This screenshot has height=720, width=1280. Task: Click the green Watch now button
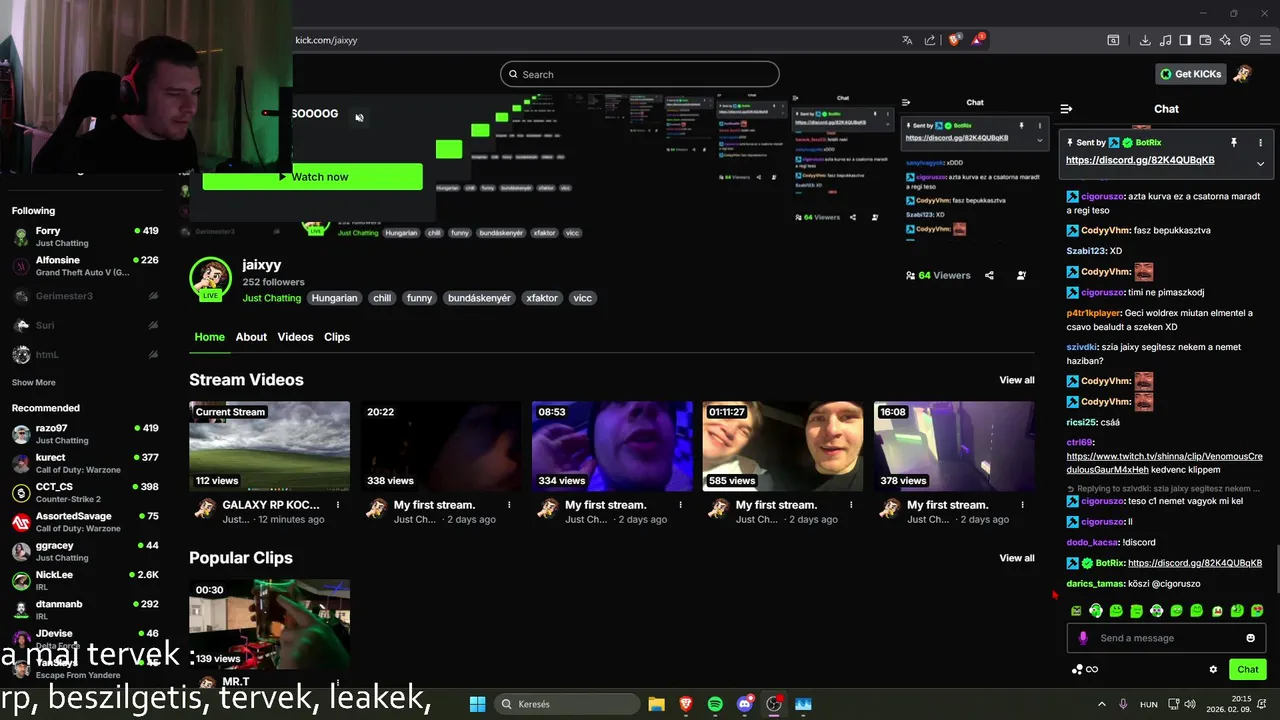pyautogui.click(x=313, y=177)
